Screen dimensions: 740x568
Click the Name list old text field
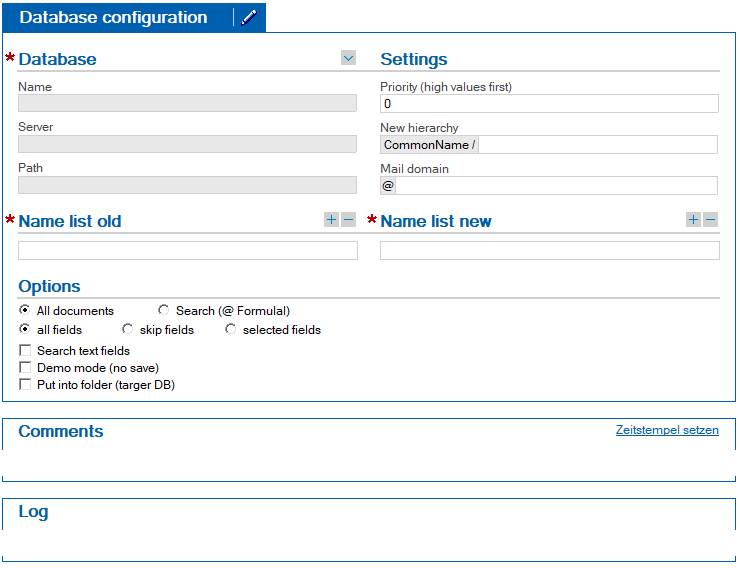tap(188, 251)
